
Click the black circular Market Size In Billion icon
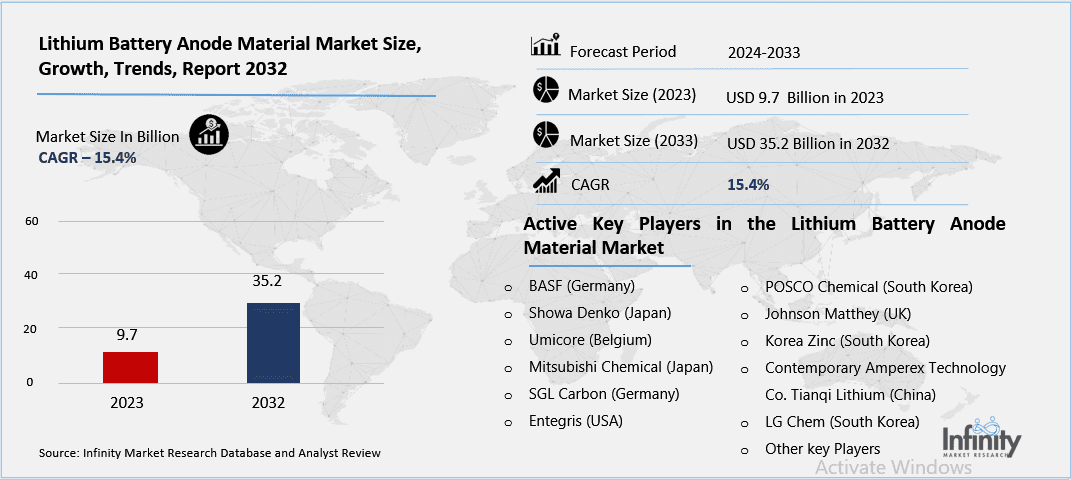209,136
